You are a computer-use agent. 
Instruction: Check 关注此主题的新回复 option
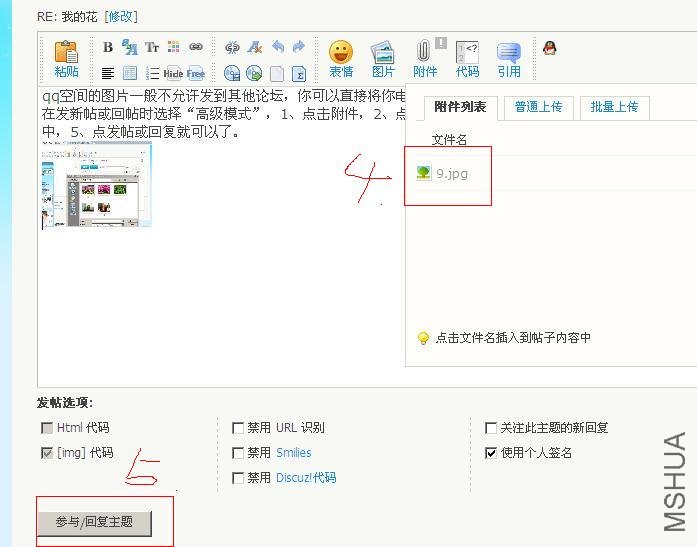(491, 428)
